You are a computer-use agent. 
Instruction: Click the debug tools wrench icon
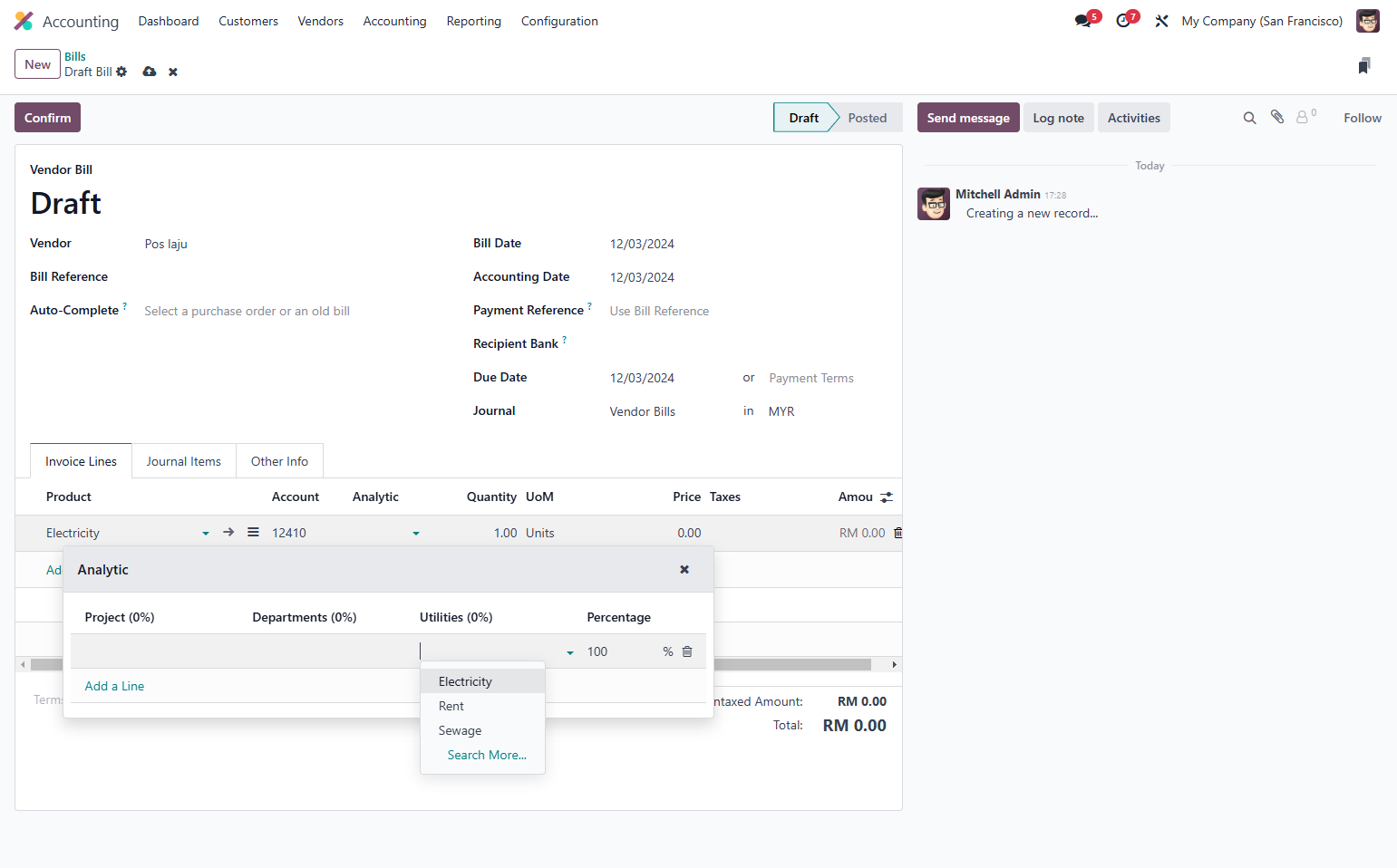[1161, 21]
